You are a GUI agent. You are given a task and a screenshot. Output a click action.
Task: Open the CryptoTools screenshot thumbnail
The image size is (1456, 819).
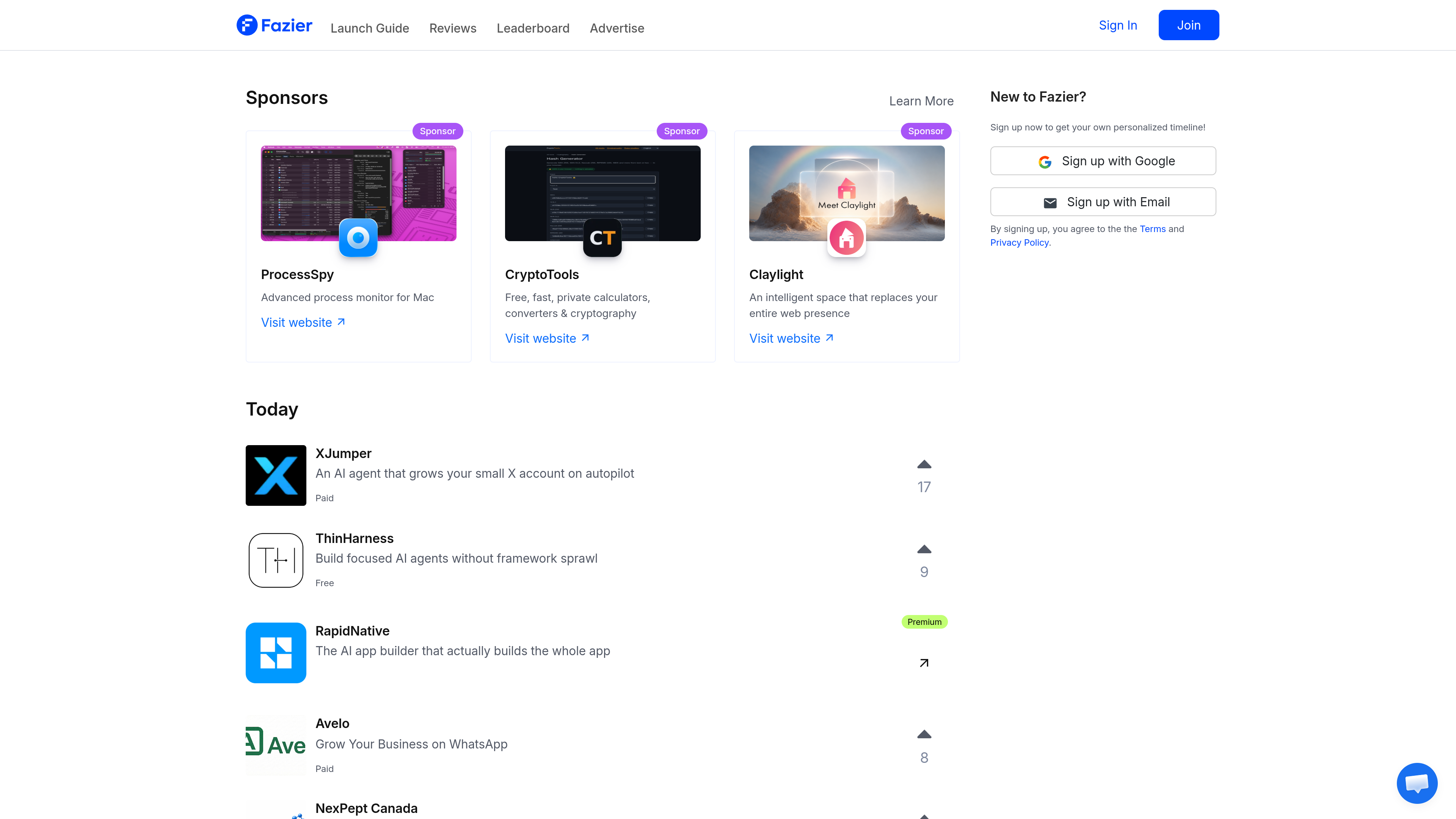602,193
